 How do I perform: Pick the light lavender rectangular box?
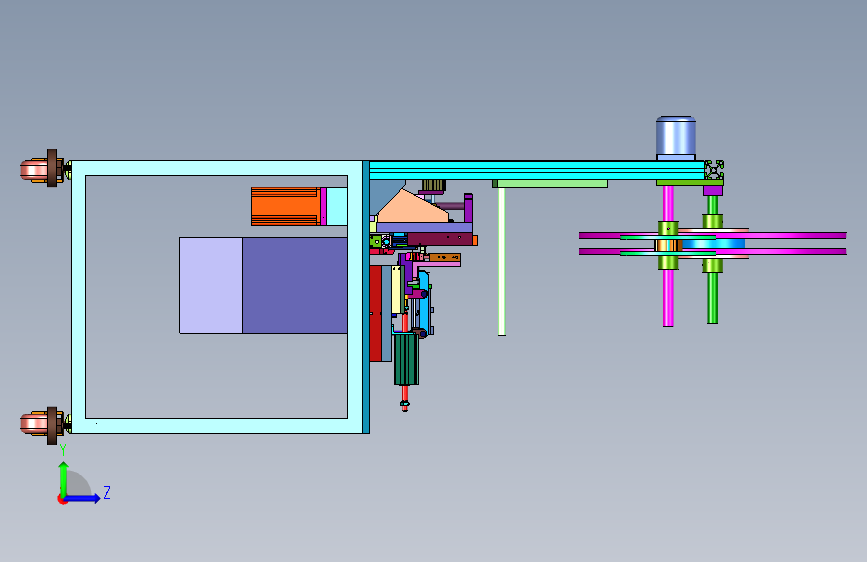[211, 285]
